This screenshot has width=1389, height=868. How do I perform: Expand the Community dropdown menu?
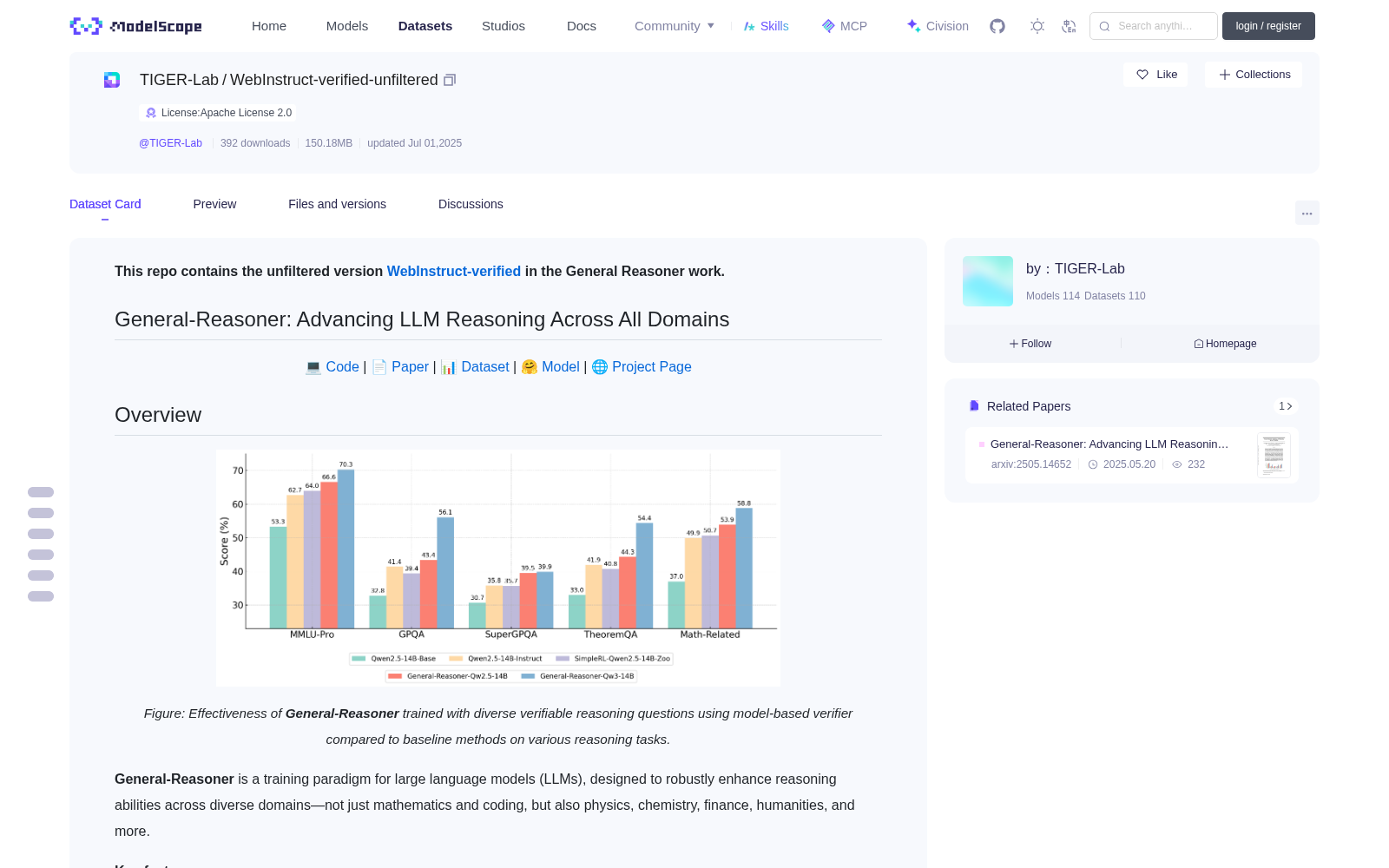(x=675, y=26)
